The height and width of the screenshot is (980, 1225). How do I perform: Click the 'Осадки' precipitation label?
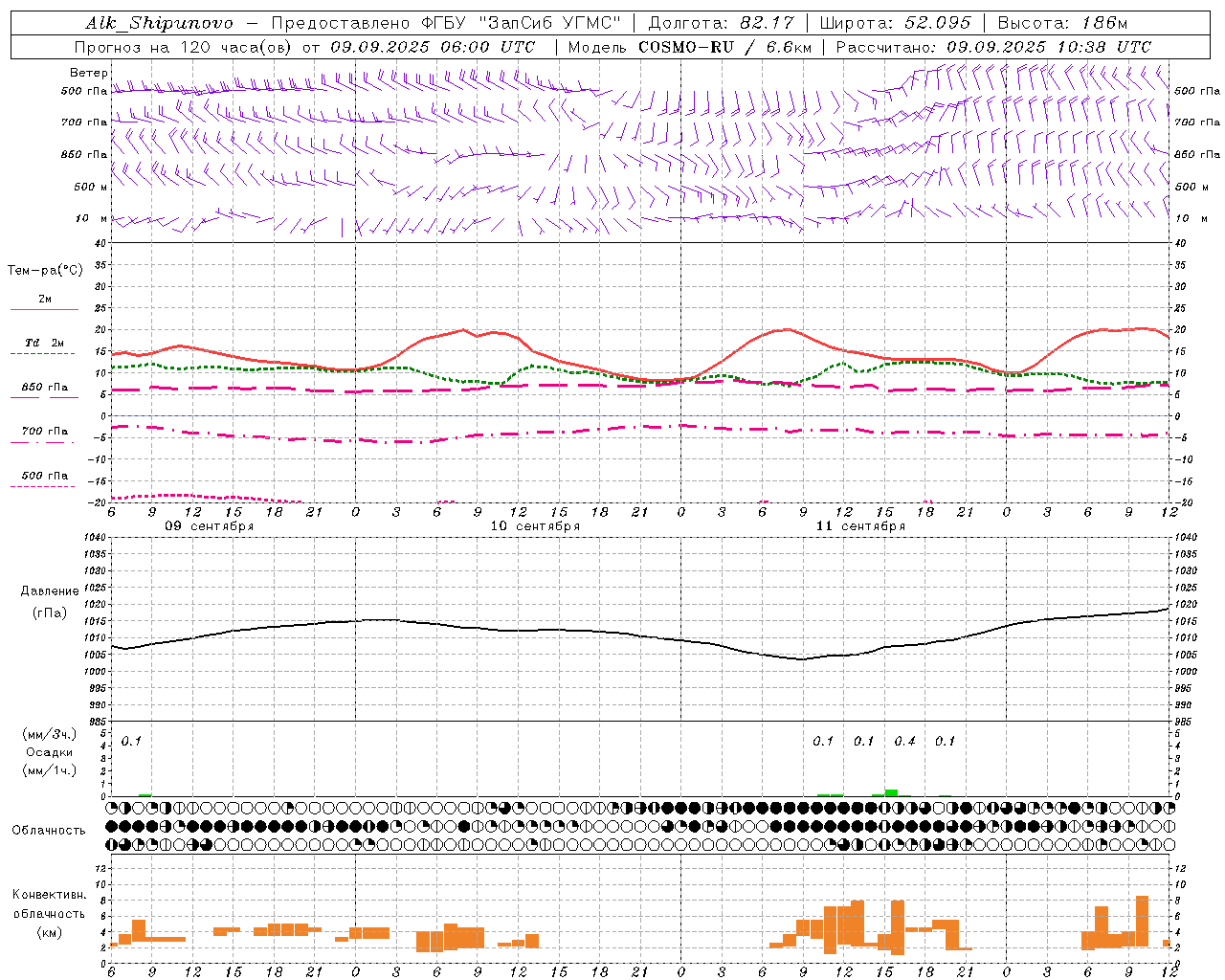tap(50, 752)
